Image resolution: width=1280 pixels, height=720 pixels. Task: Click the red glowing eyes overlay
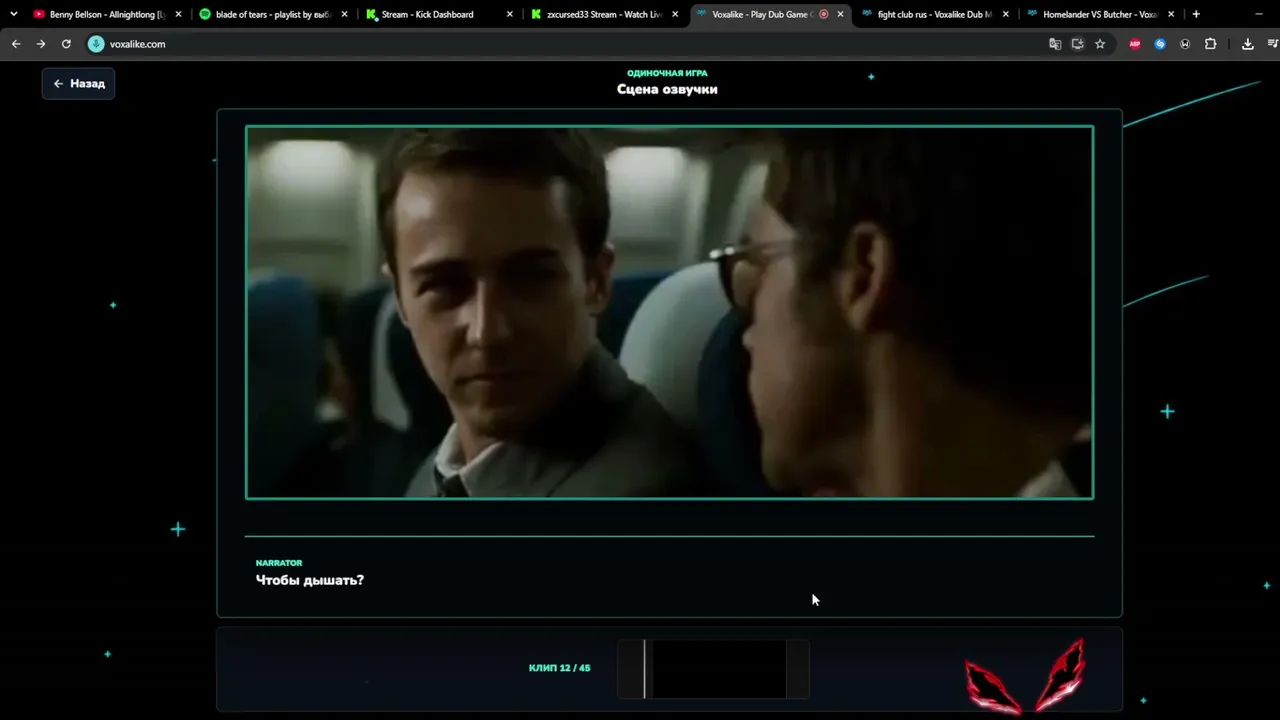pos(1025,675)
